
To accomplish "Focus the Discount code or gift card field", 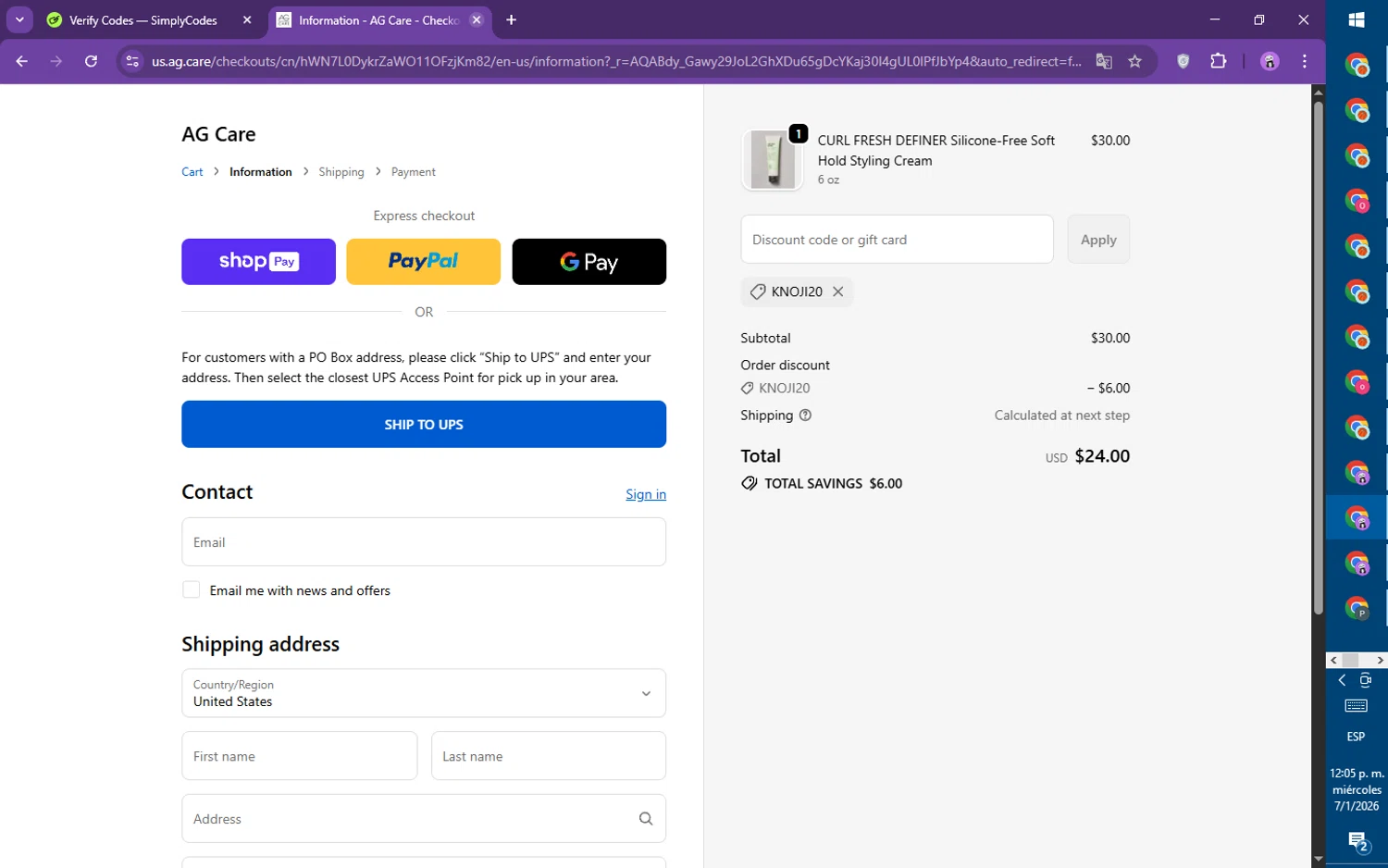I will 897,240.
